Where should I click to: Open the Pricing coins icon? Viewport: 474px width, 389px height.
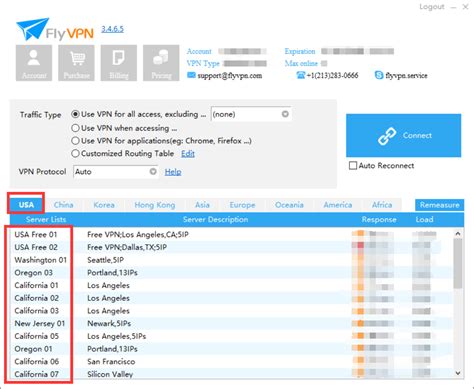point(161,63)
